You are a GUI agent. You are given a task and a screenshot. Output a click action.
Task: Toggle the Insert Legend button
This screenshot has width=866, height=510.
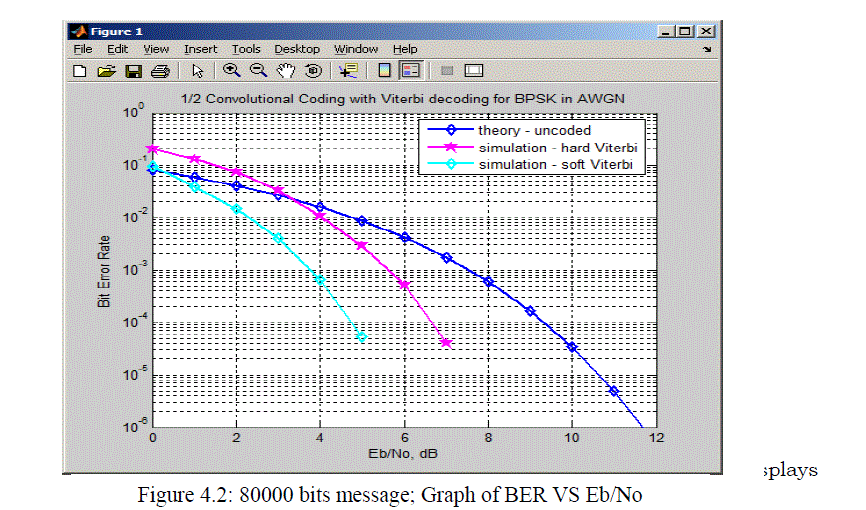(410, 71)
